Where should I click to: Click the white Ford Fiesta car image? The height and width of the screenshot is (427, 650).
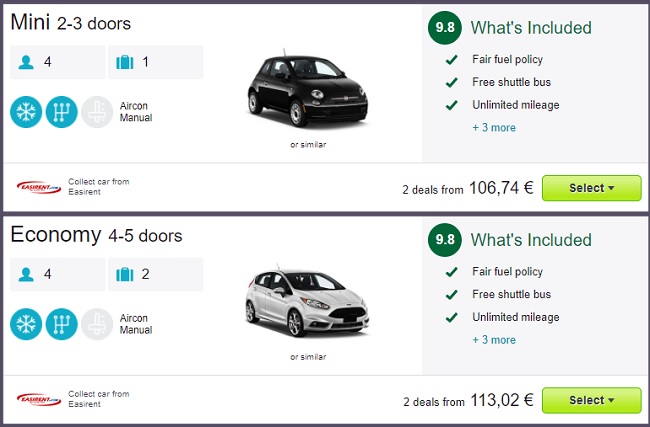(x=307, y=305)
